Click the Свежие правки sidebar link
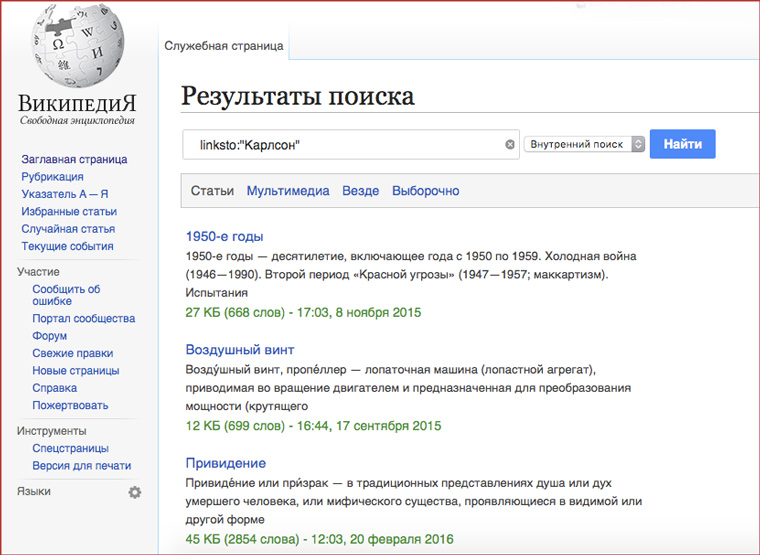The width and height of the screenshot is (760, 555). [x=72, y=353]
